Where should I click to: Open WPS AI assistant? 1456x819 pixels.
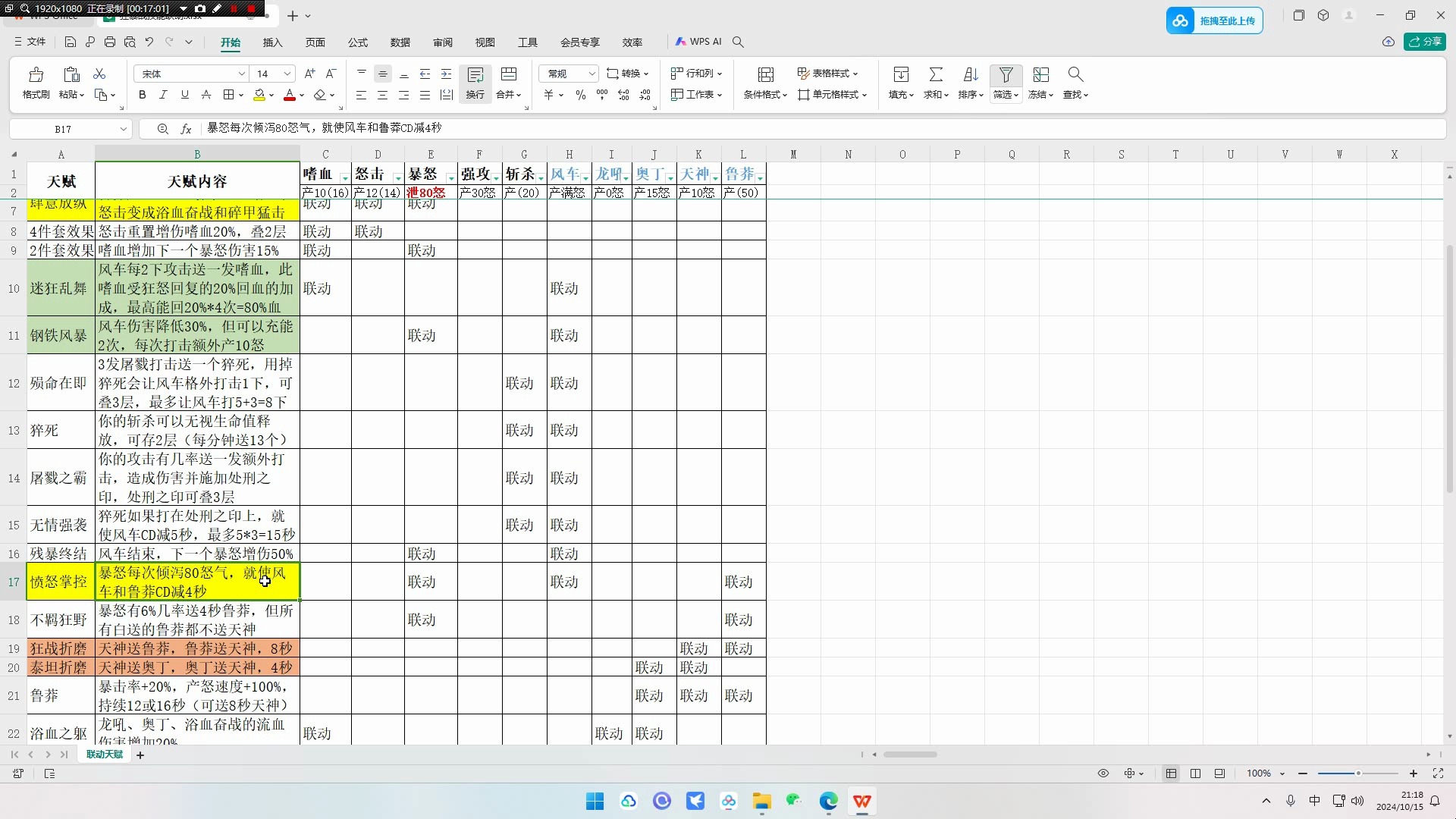tap(698, 42)
